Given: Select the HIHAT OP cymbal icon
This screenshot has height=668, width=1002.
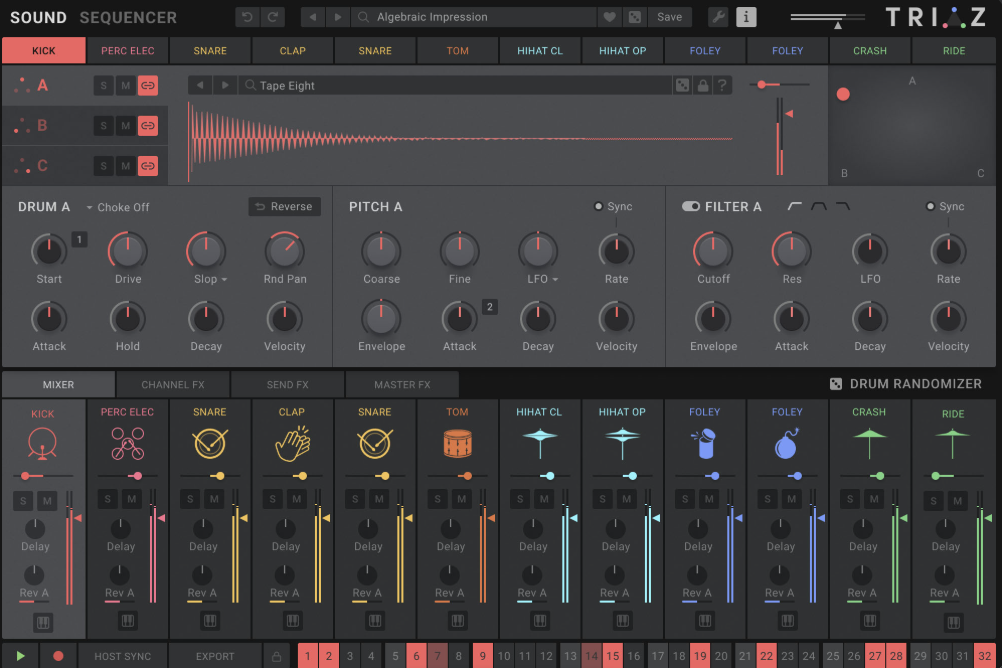Looking at the screenshot, I should 622,442.
